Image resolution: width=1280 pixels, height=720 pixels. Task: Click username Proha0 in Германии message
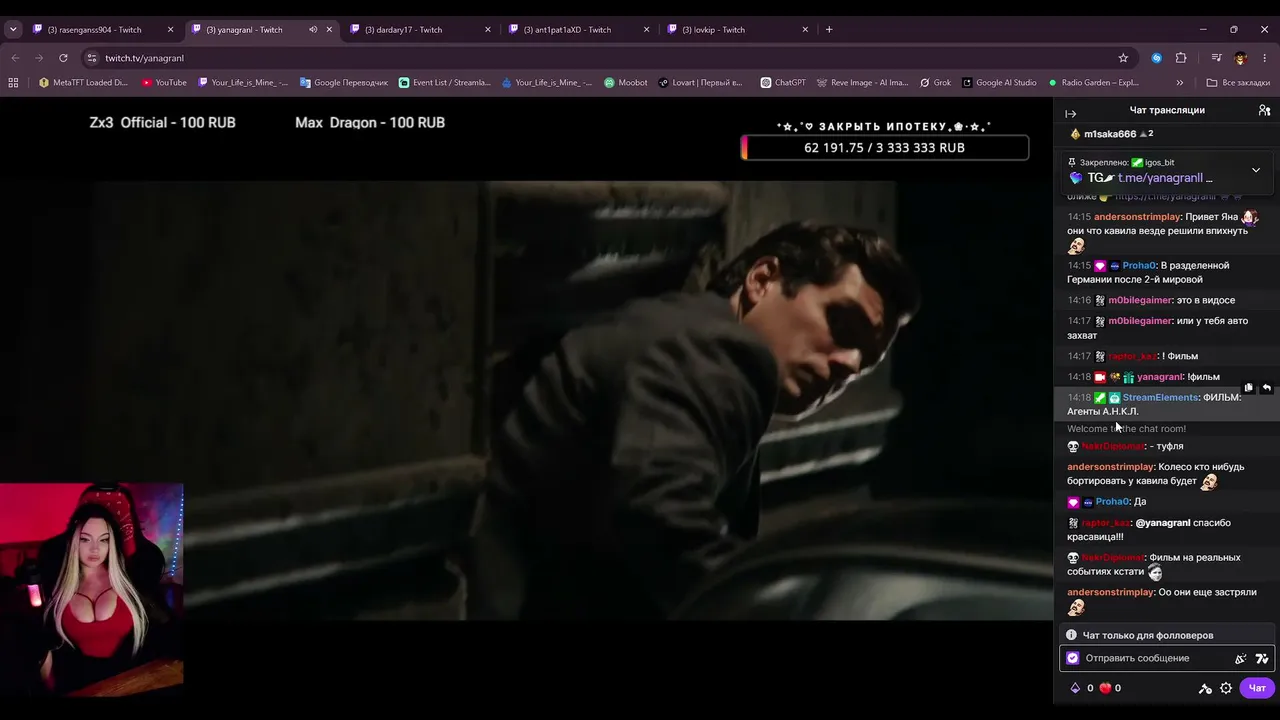pos(1139,265)
